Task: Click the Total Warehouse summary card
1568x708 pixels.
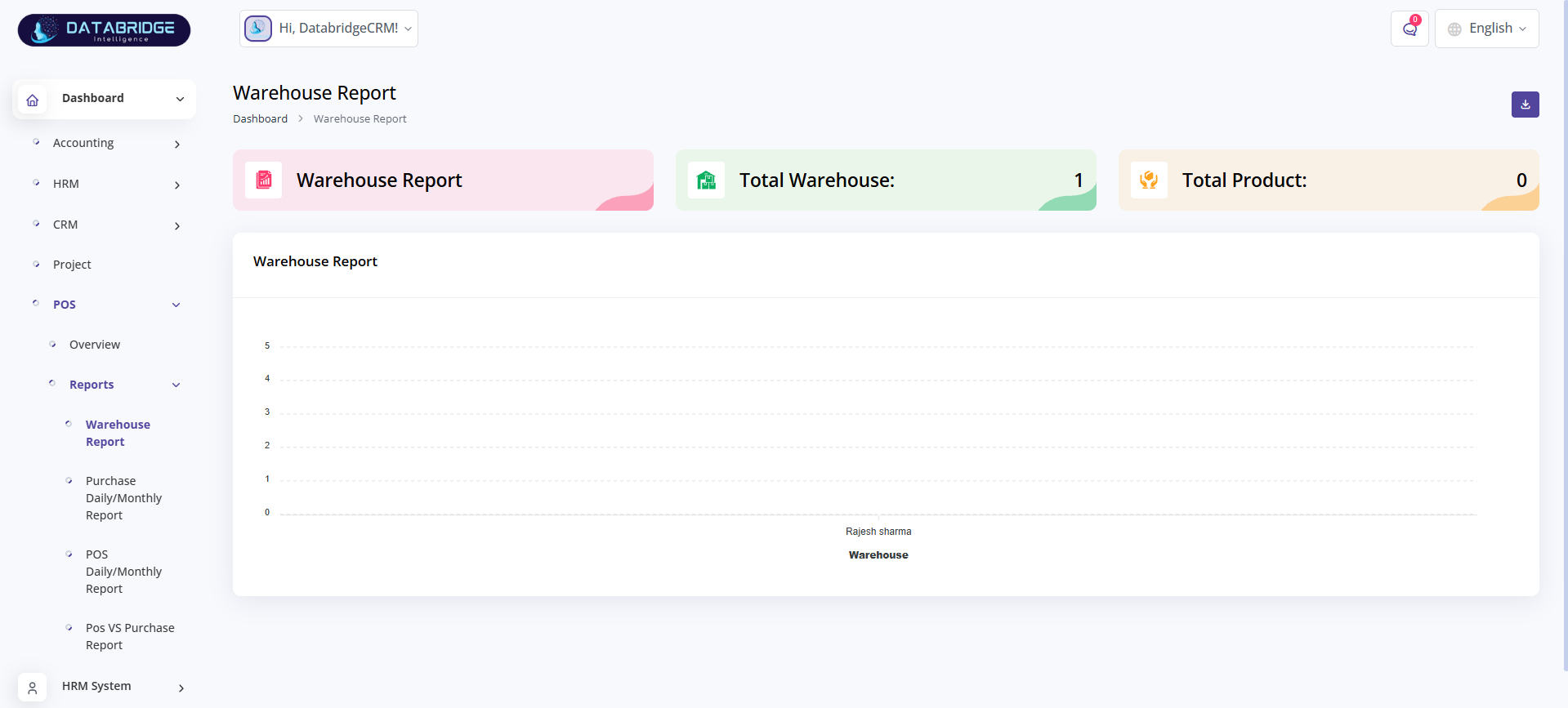Action: tap(886, 180)
